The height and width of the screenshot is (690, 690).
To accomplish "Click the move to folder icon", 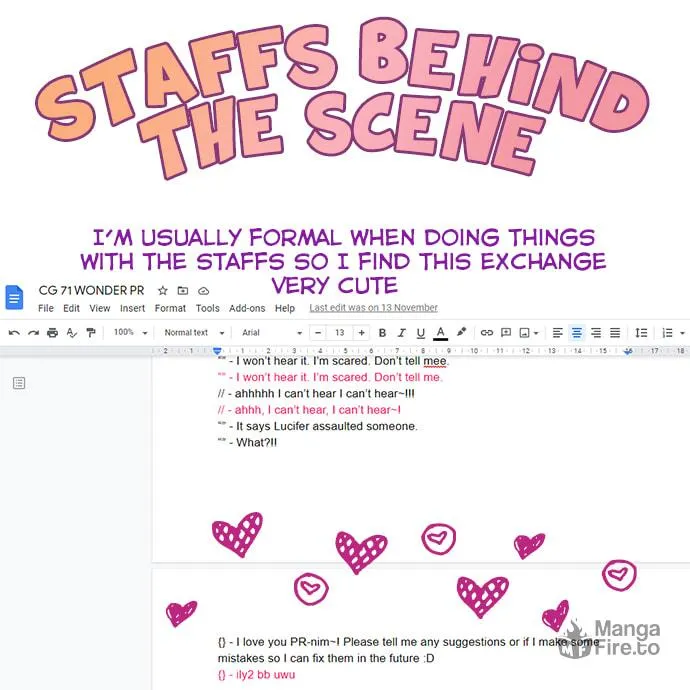I will 183,290.
